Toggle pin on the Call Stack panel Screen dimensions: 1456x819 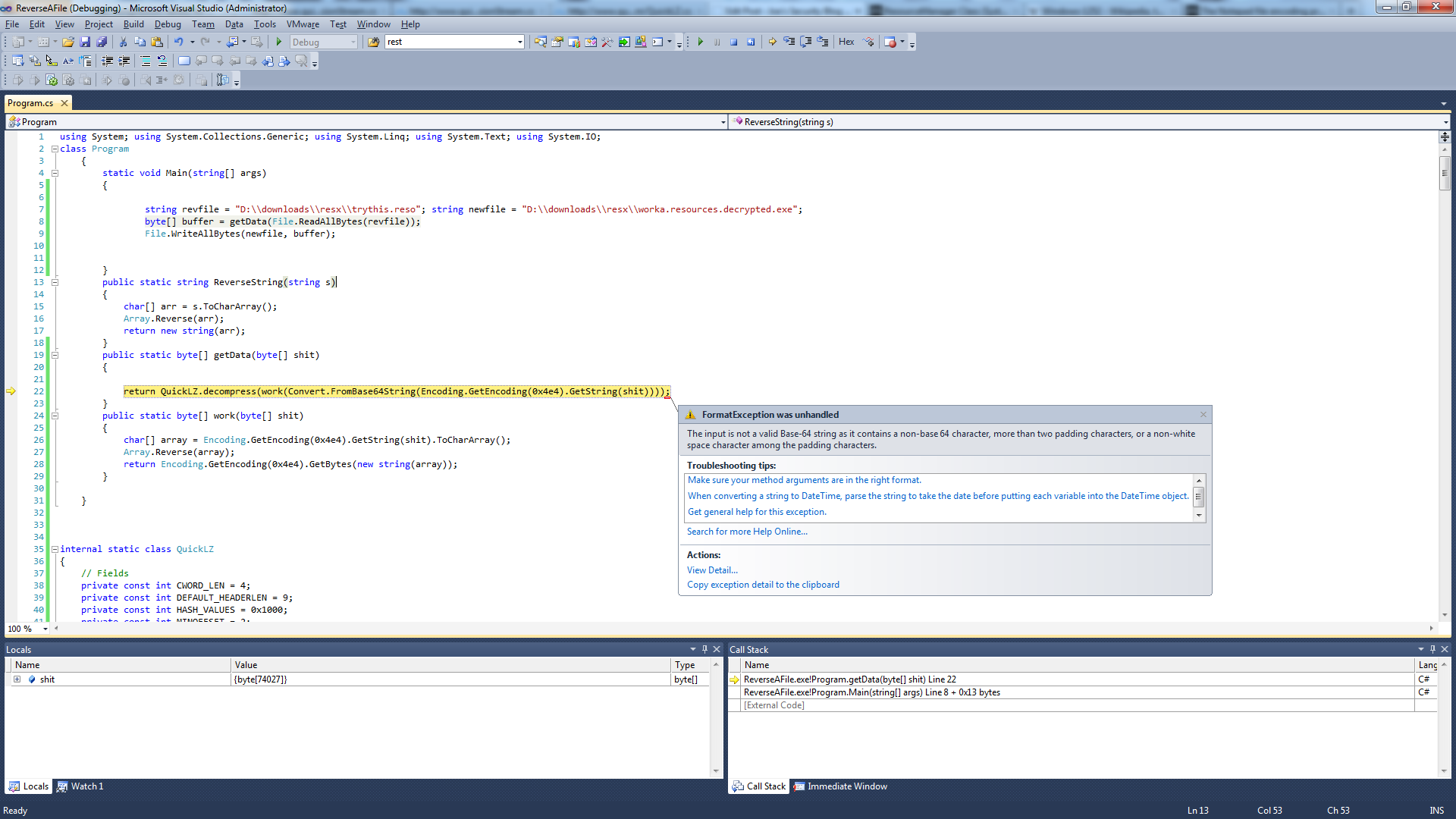[1432, 649]
